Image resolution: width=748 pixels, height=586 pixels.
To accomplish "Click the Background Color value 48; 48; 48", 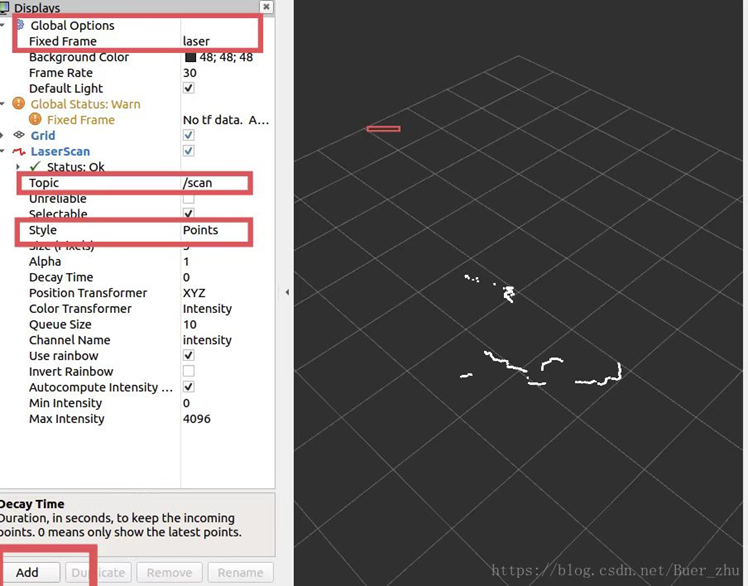I will pyautogui.click(x=226, y=57).
